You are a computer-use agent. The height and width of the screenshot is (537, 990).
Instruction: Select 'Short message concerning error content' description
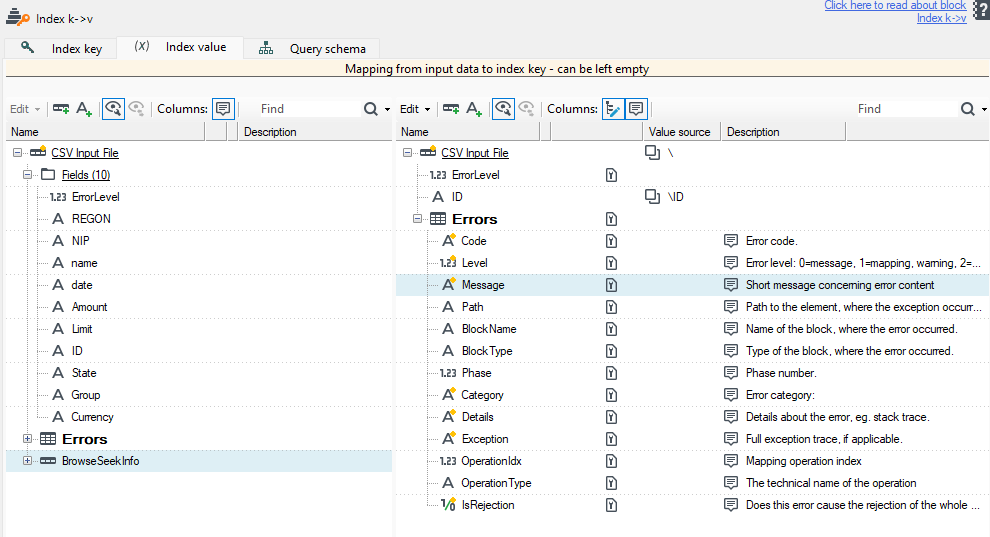(x=840, y=285)
